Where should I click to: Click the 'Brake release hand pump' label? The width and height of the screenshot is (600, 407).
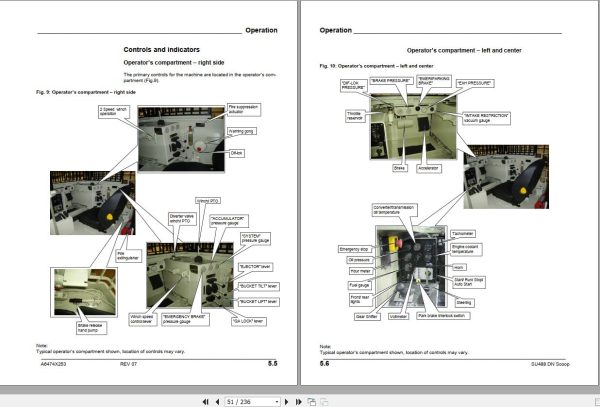pyautogui.click(x=91, y=328)
